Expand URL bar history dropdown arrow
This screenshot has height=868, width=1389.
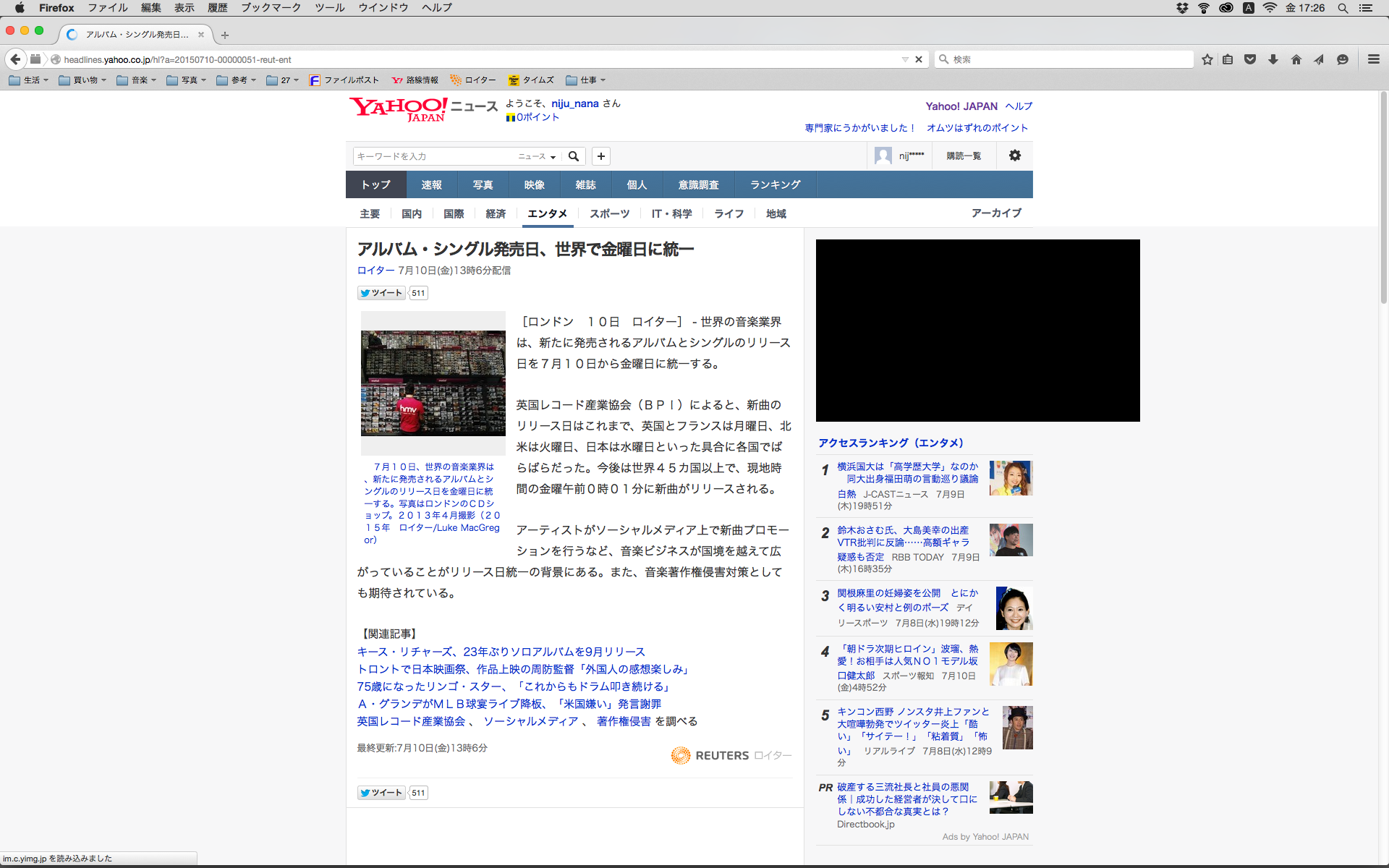(904, 59)
